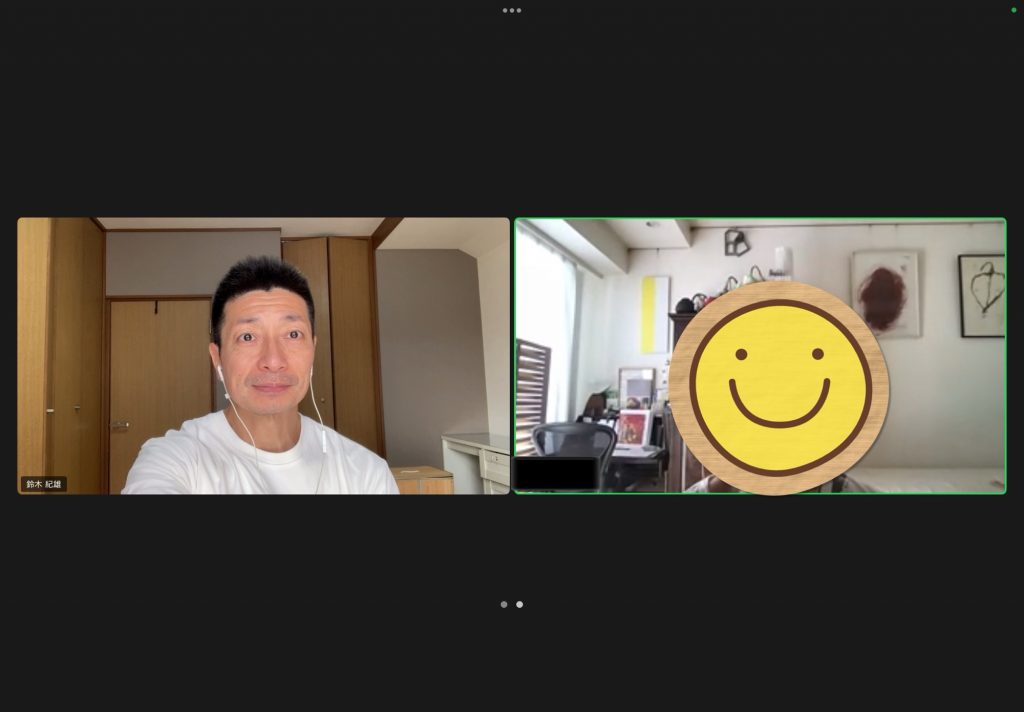Screen dimensions: 1024x712
Task: Open the three-dot multitasking menu at top
Action: [512, 10]
